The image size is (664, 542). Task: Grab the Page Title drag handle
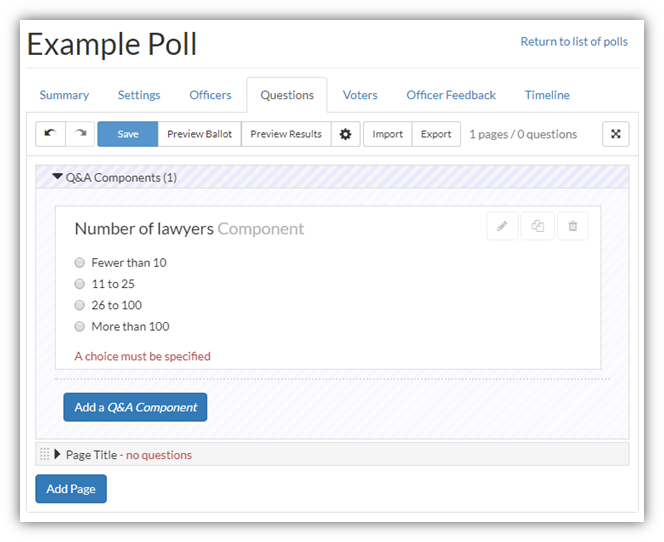point(44,454)
